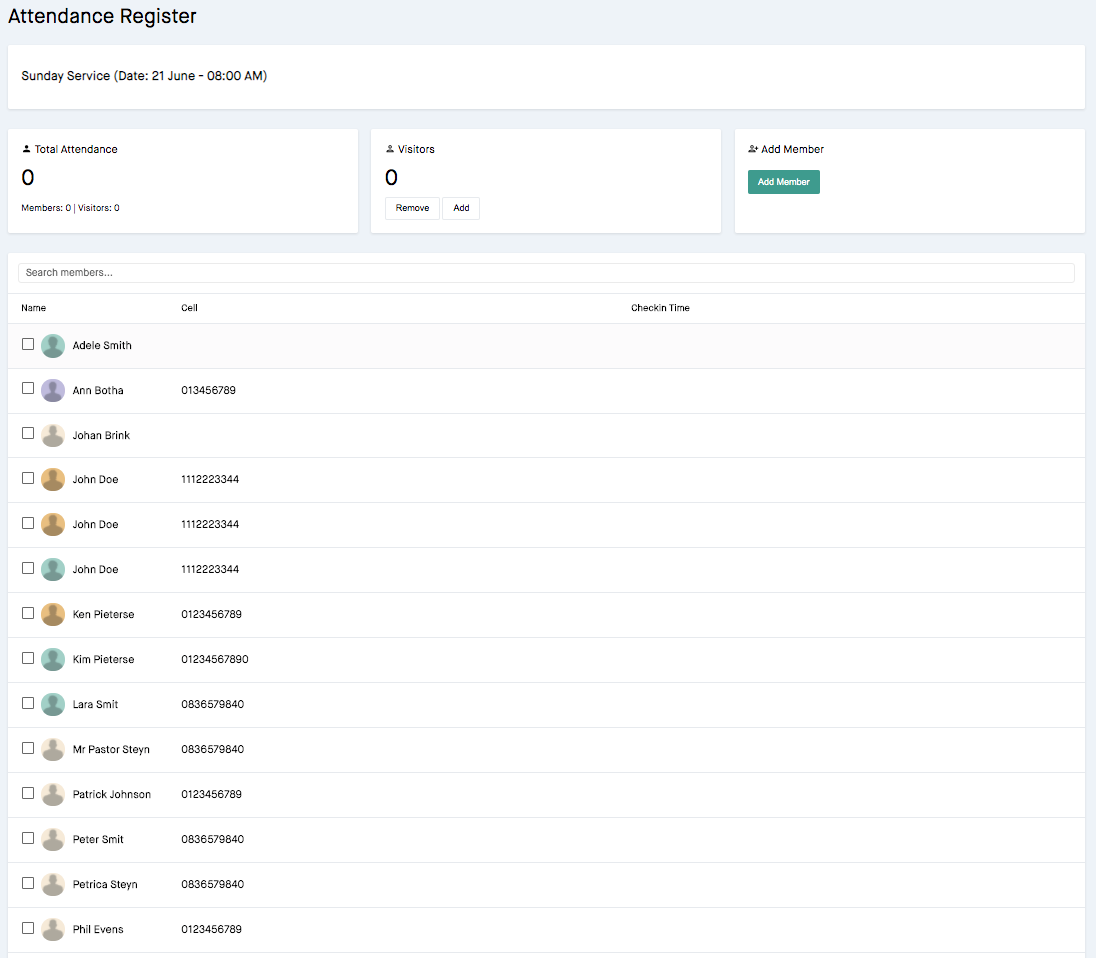Click the Visitors icon in the visitors card
Viewport: 1096px width, 958px height.
point(389,148)
